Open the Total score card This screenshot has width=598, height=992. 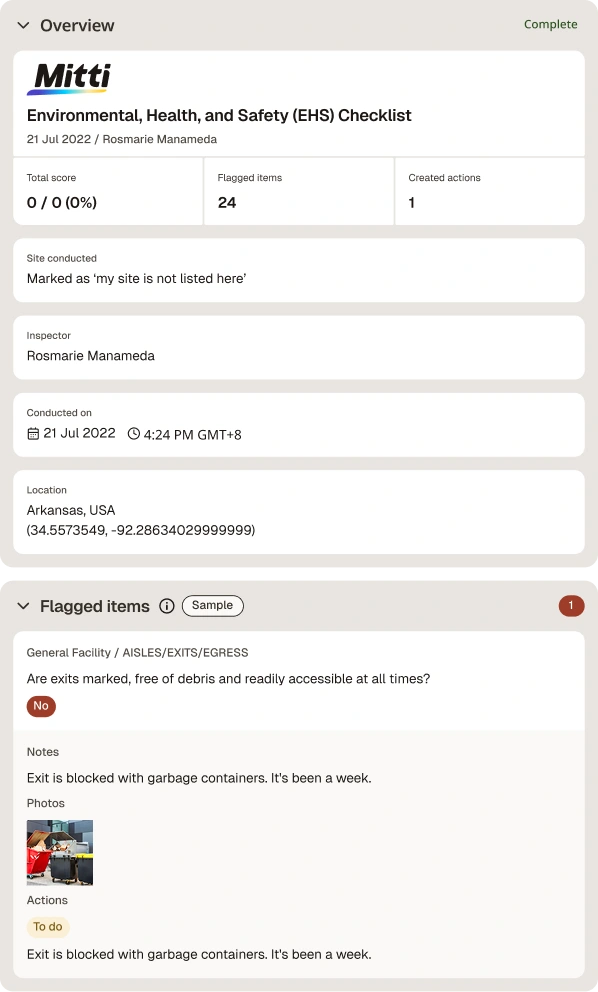click(108, 191)
